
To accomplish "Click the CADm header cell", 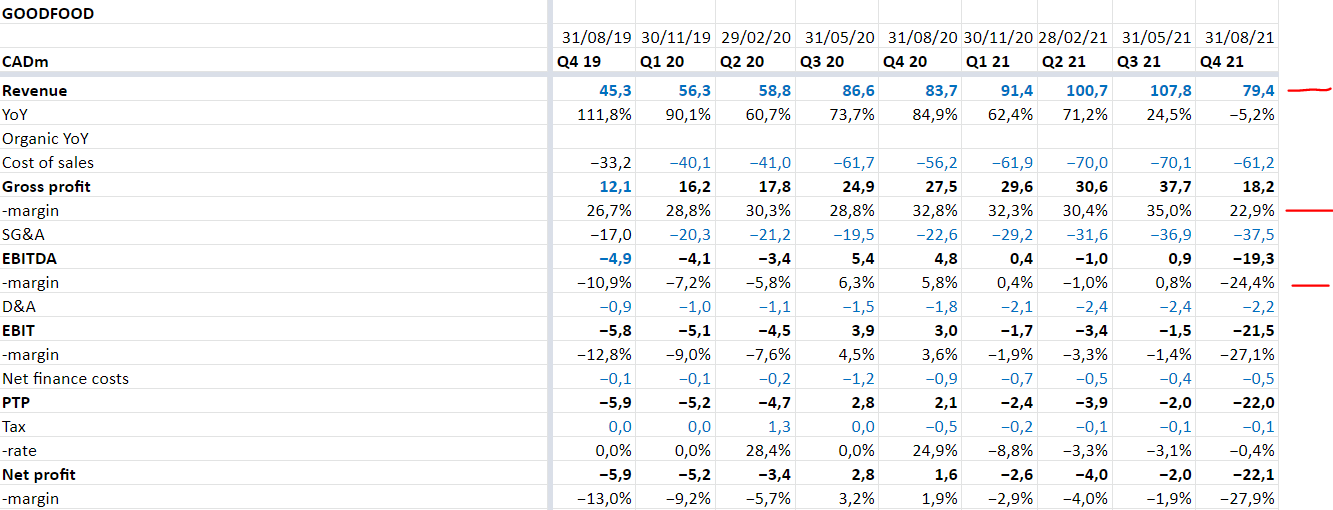I will [25, 62].
